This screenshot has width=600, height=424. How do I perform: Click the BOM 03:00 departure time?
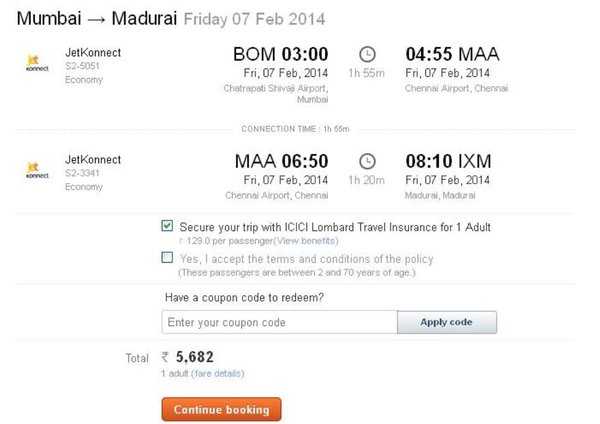click(280, 54)
